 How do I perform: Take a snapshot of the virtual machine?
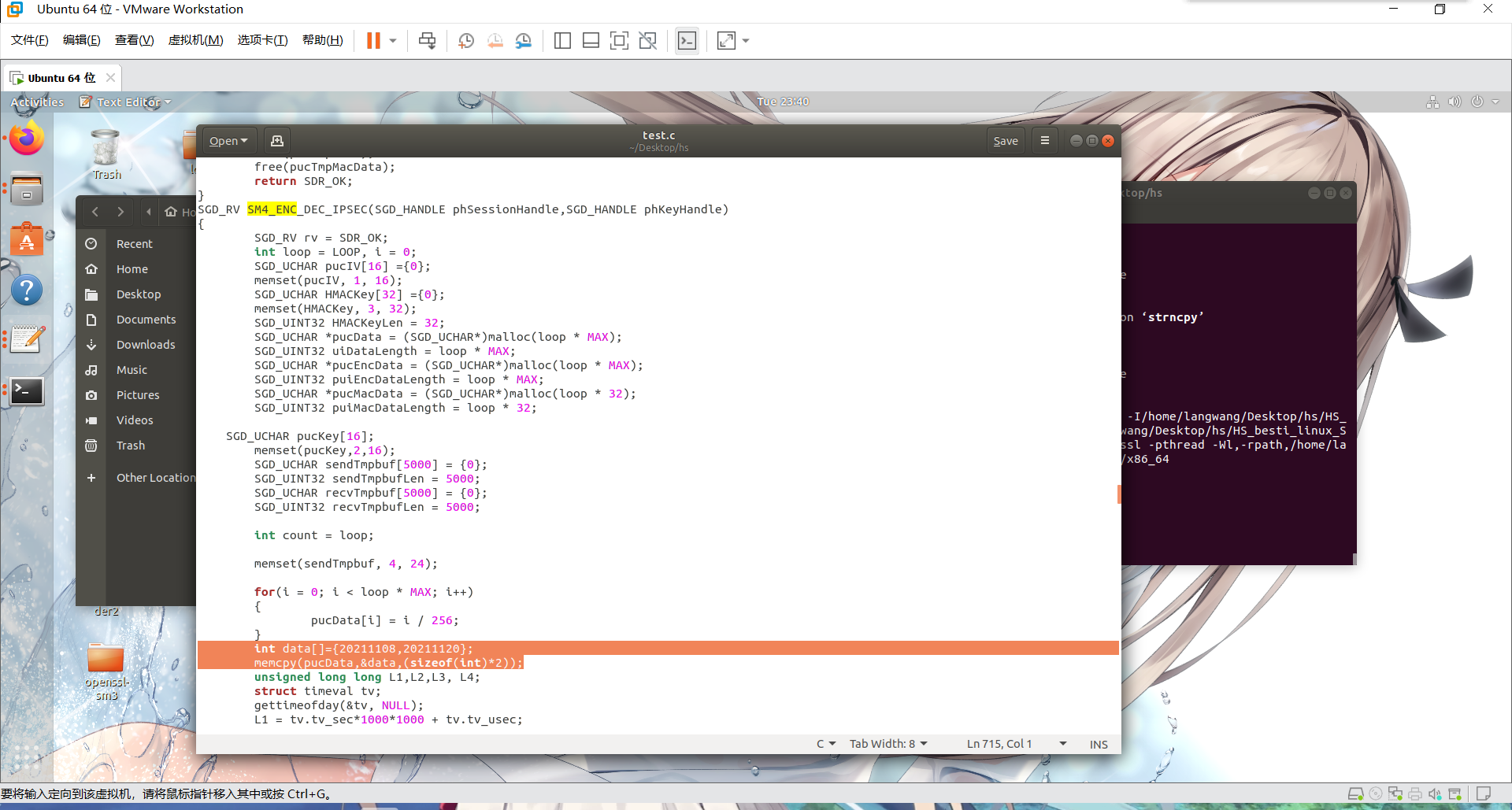click(466, 40)
